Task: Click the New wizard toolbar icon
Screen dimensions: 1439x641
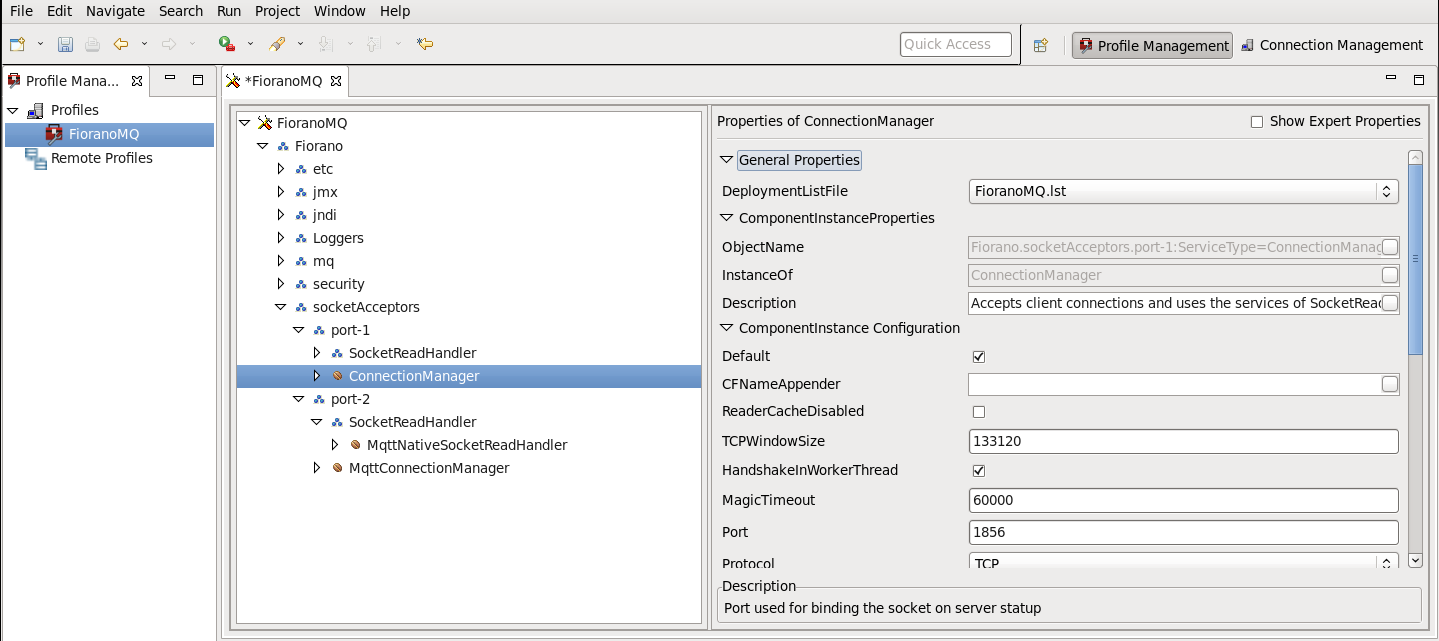Action: pos(17,44)
